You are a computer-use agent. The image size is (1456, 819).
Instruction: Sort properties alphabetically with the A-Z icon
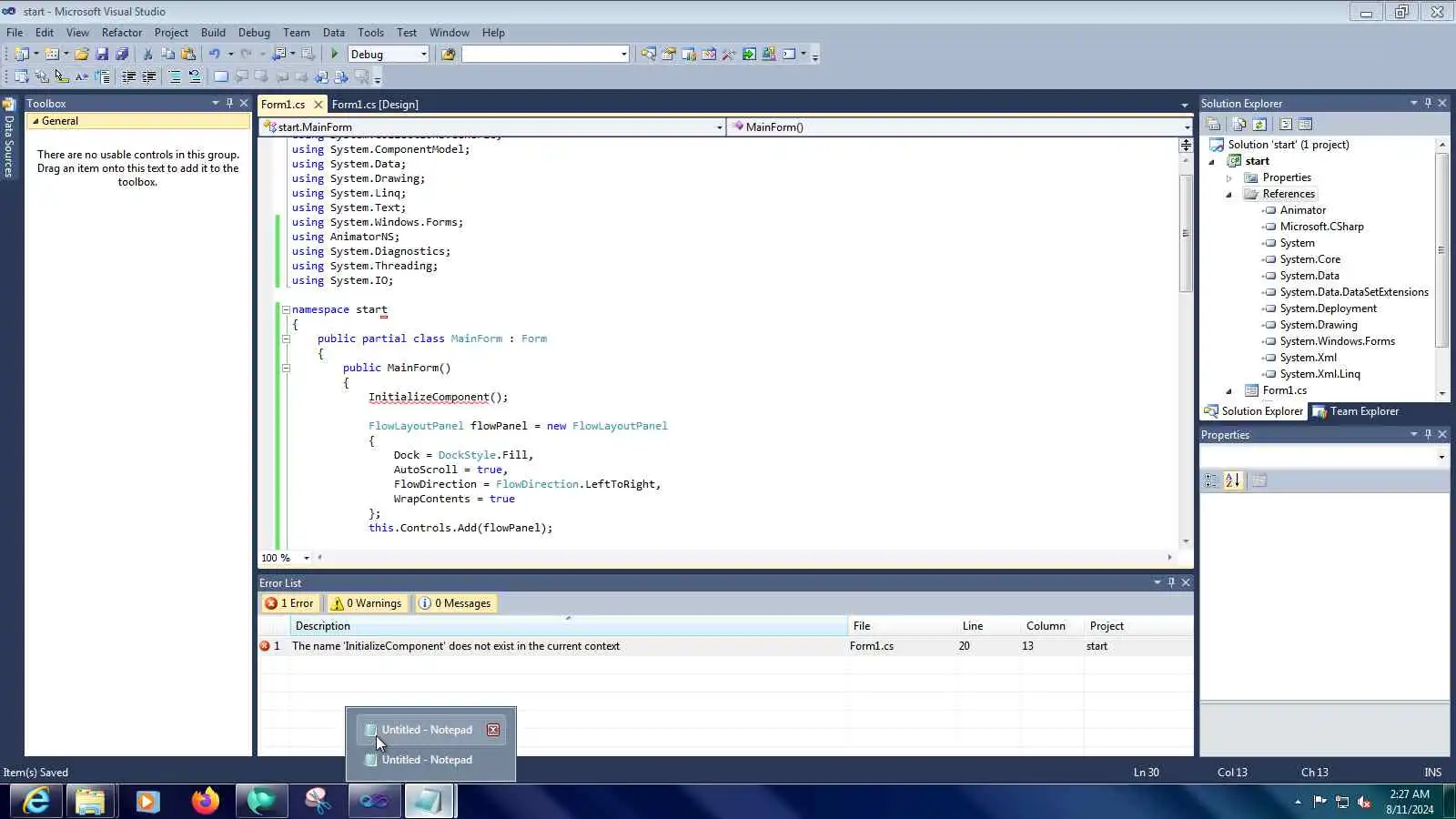(x=1233, y=480)
